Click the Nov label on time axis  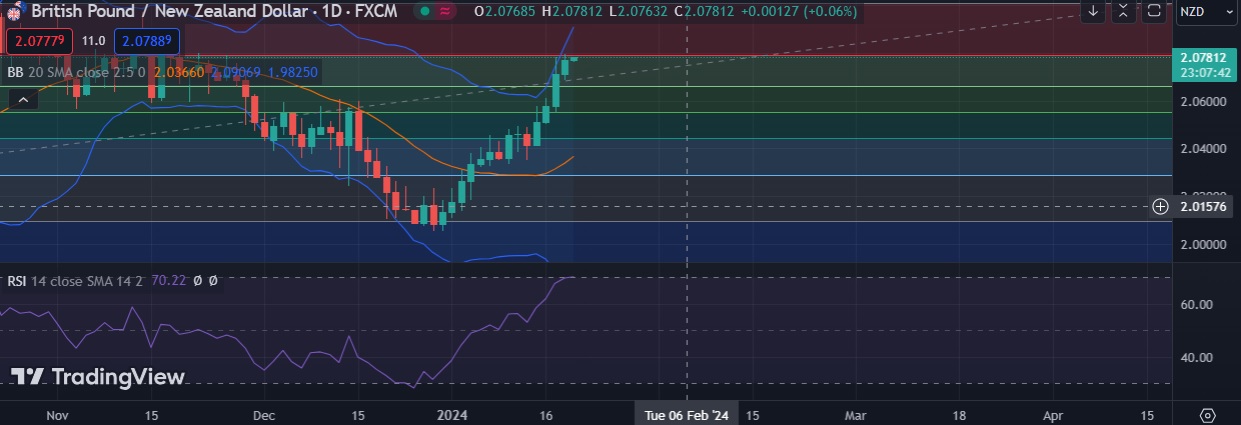57,414
